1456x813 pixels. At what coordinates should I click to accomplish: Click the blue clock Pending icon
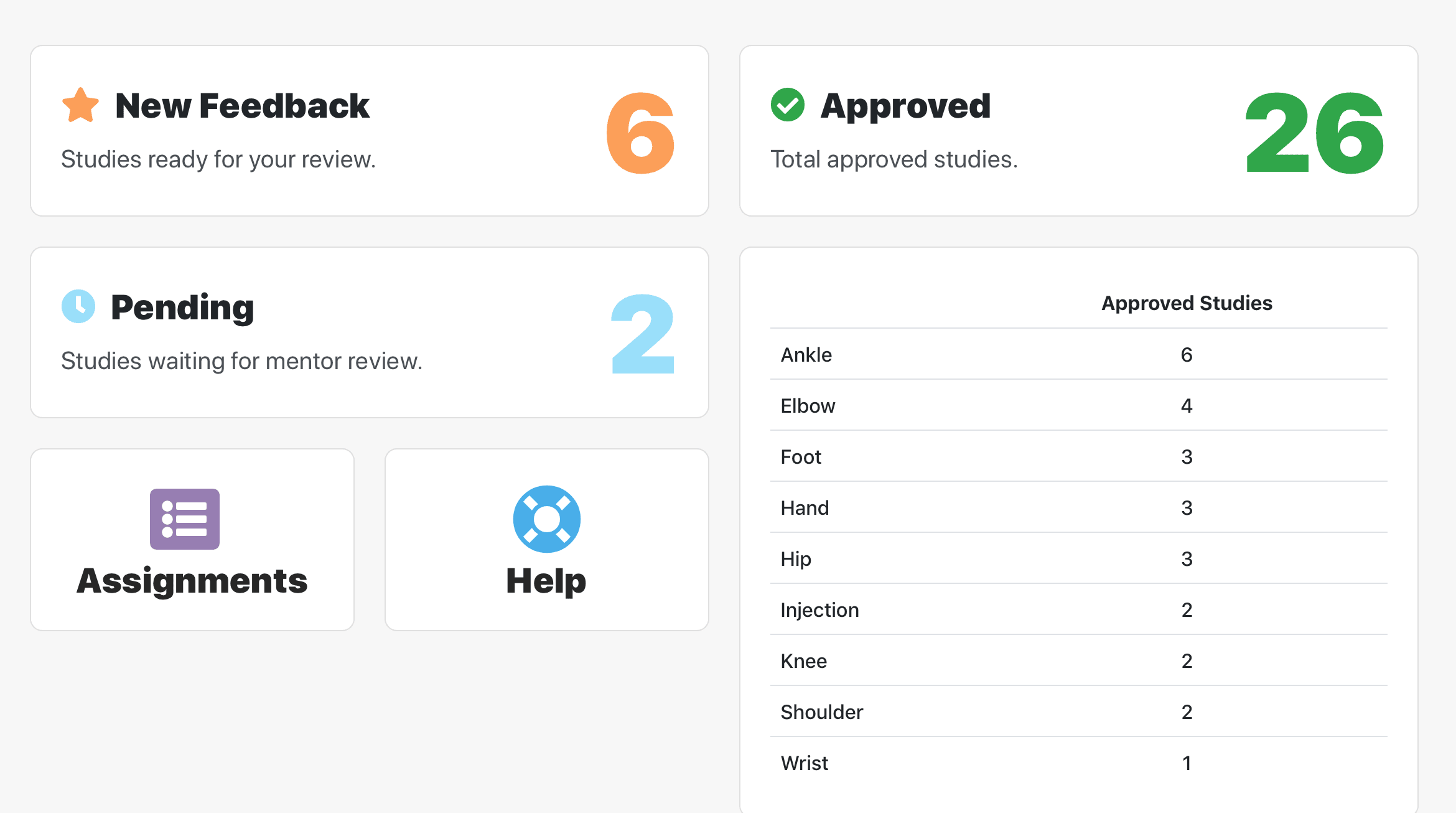click(78, 306)
